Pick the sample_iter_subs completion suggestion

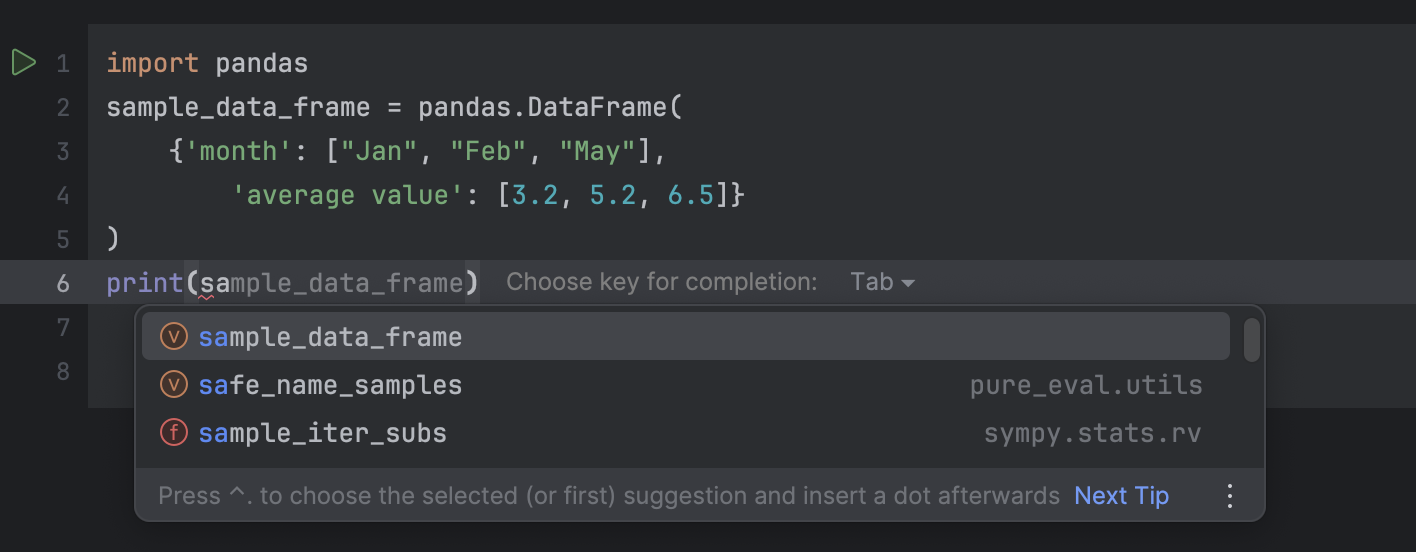coord(322,433)
